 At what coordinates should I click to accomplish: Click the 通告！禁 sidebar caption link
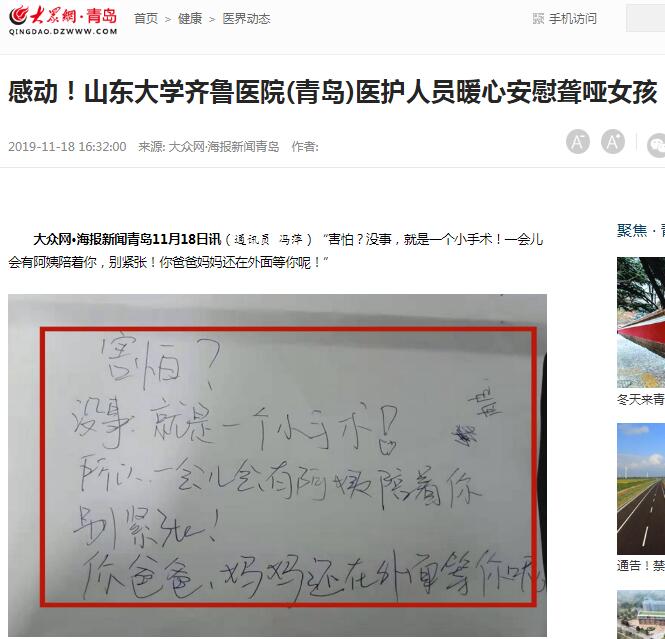coord(641,566)
